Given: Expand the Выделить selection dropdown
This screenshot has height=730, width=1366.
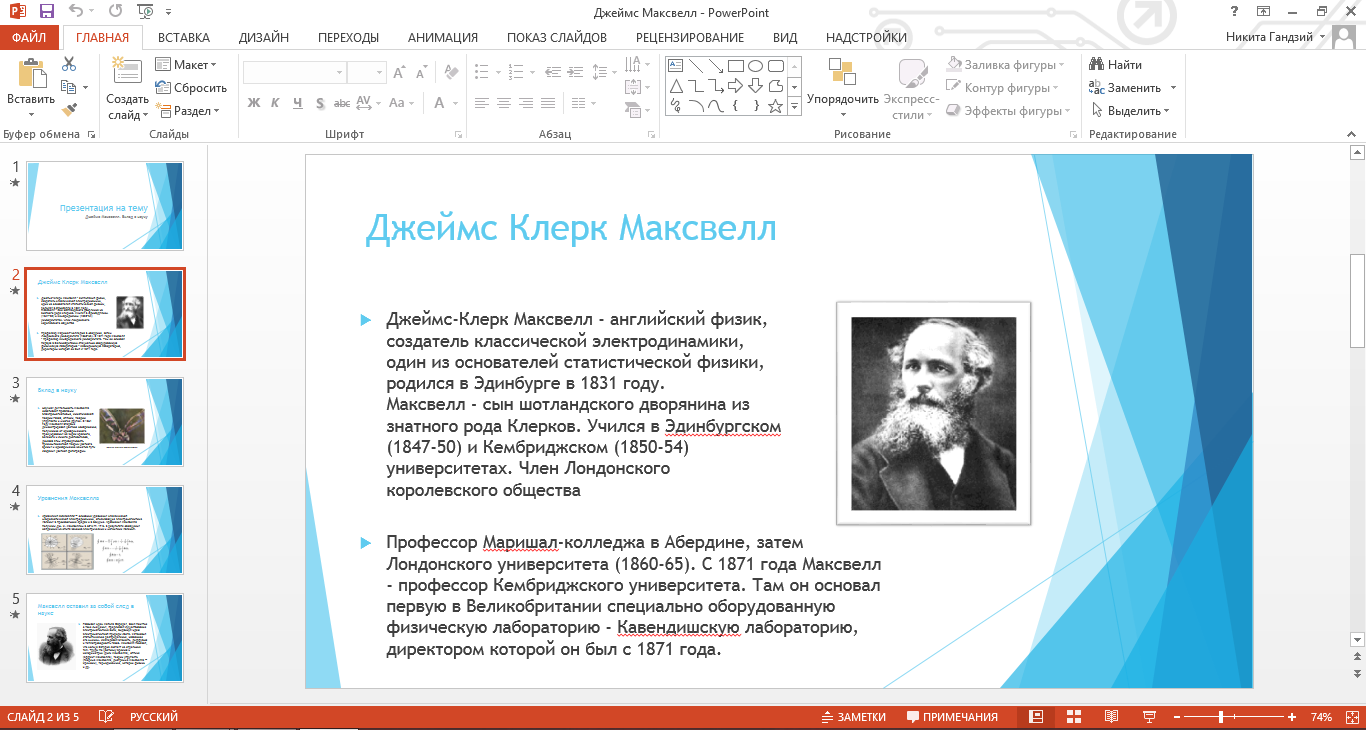Looking at the screenshot, I should coord(1131,111).
